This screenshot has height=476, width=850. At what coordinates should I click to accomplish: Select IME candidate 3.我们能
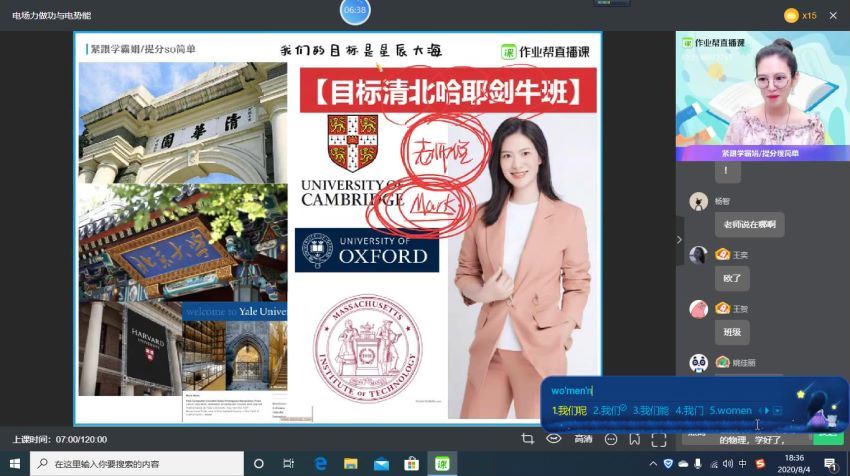pos(651,410)
